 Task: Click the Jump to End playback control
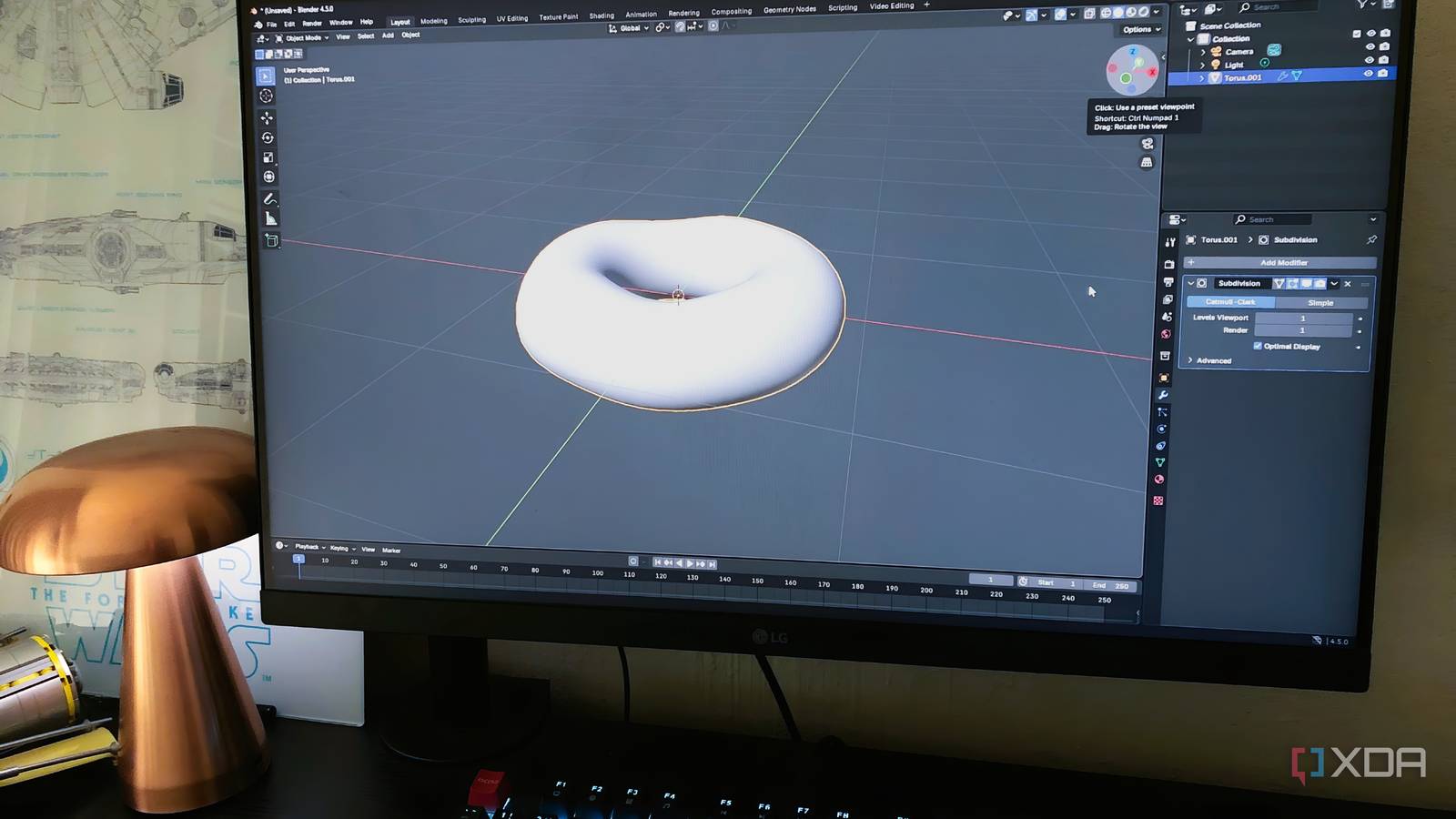tap(713, 562)
